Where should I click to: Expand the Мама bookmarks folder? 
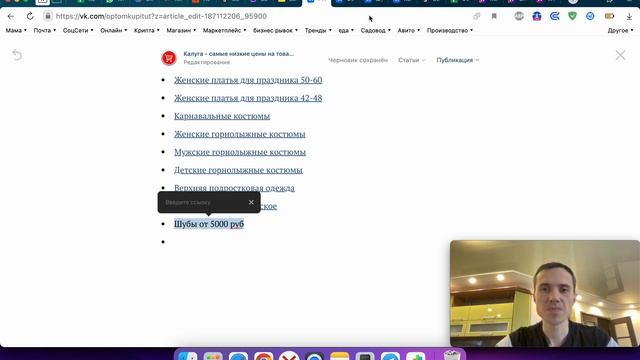[16, 30]
